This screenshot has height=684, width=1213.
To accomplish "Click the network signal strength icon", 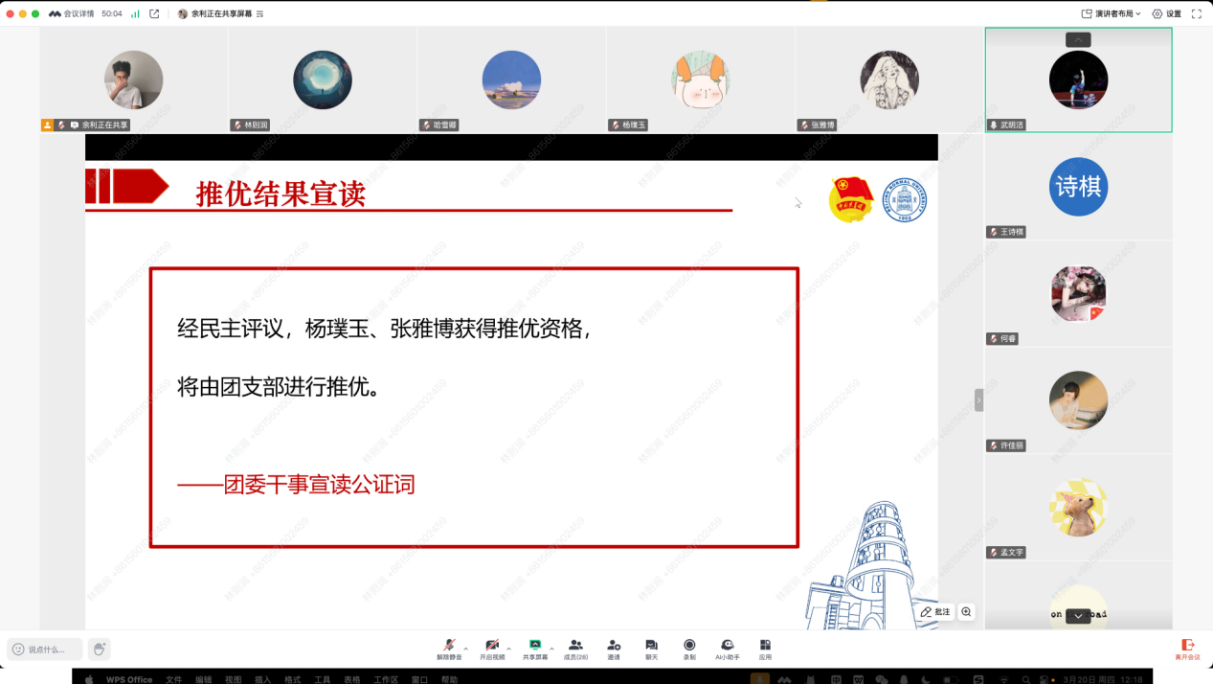I will coord(135,14).
